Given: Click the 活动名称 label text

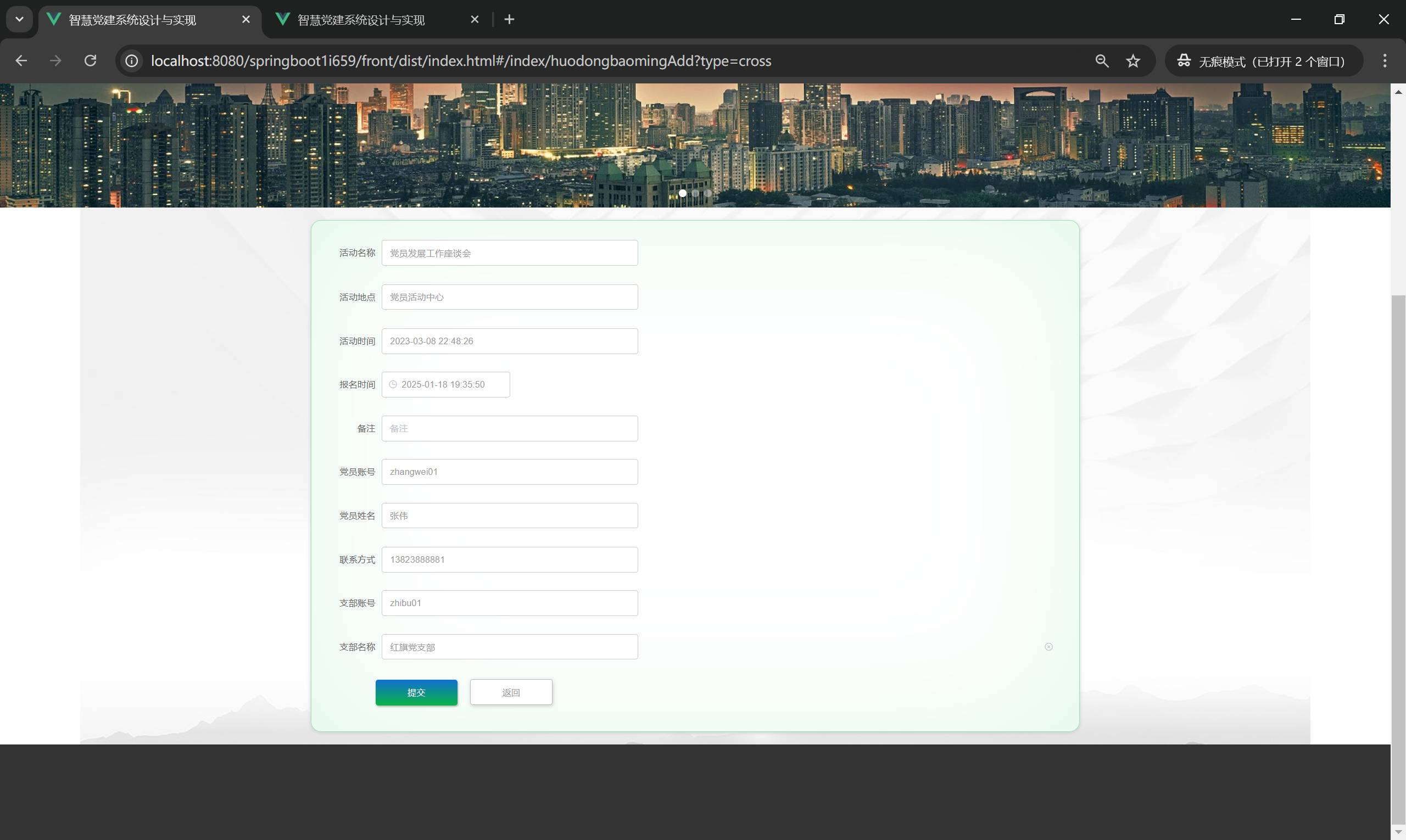Looking at the screenshot, I should [x=358, y=253].
